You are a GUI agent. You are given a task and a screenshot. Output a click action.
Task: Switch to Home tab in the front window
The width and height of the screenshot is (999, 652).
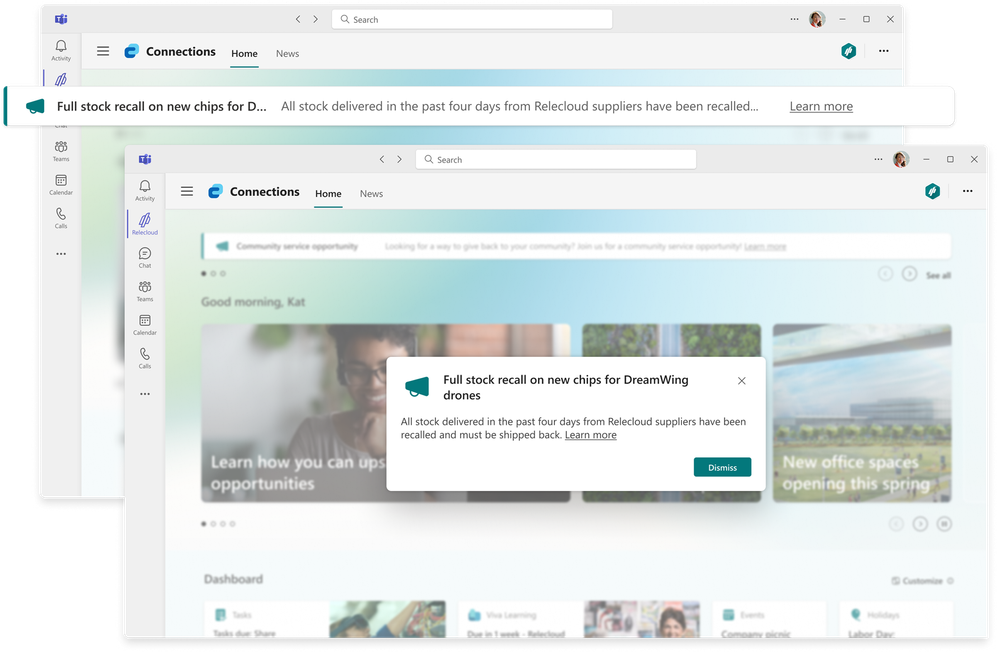click(x=328, y=194)
